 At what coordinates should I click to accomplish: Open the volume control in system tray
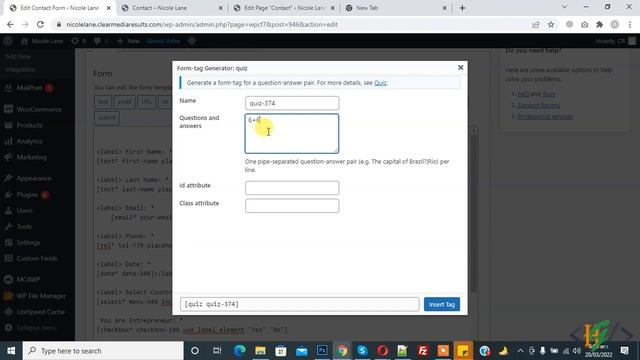pyautogui.click(x=576, y=351)
